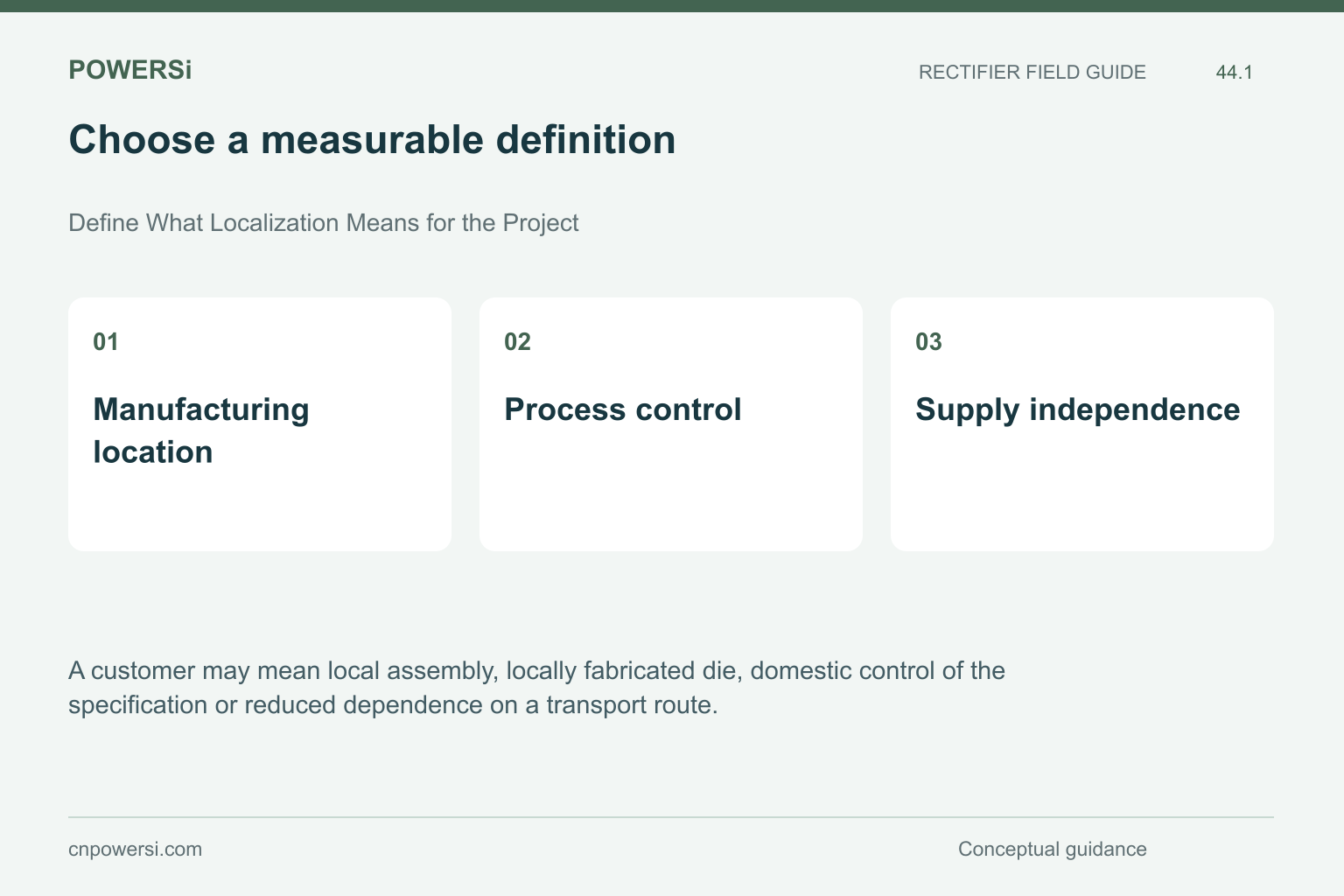Choose the Supply independence card
Viewport: 1344px width, 896px height.
click(x=1082, y=424)
